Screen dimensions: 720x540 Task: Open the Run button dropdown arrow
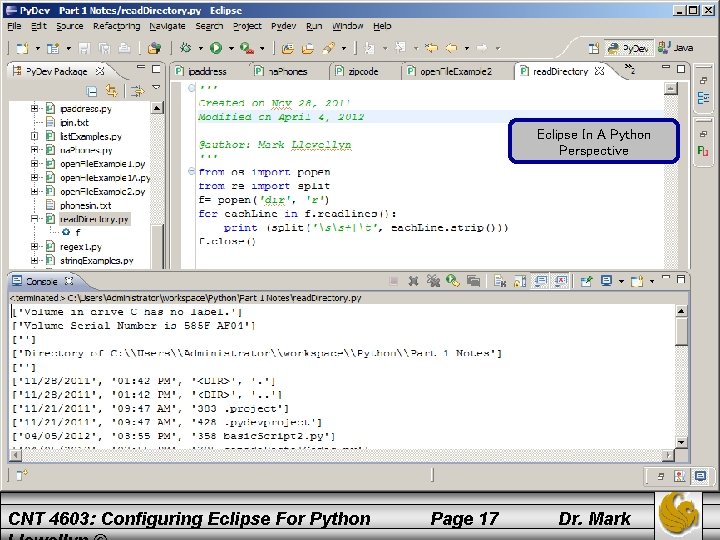pyautogui.click(x=230, y=47)
